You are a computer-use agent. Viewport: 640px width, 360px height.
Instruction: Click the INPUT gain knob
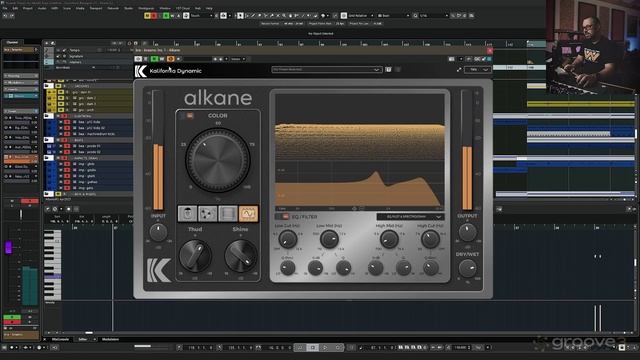158,232
